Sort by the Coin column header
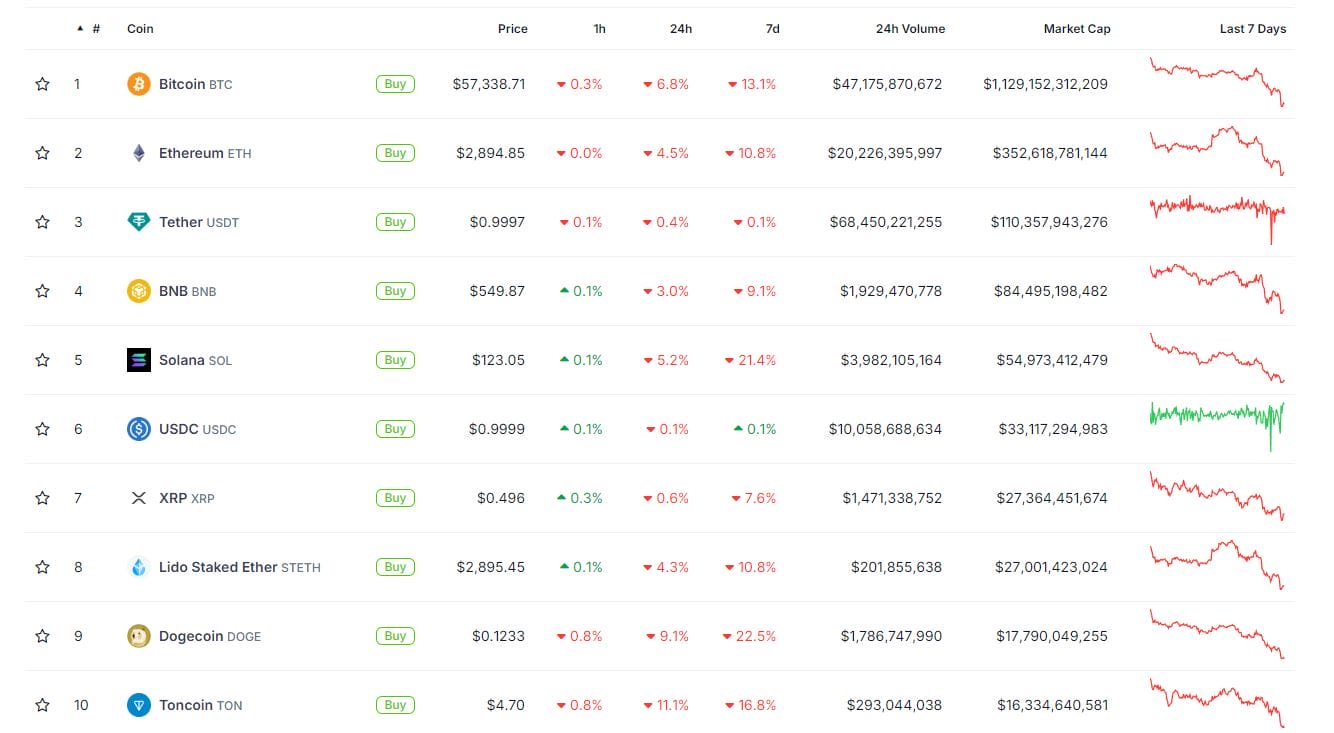This screenshot has width=1334, height=733. click(x=140, y=29)
